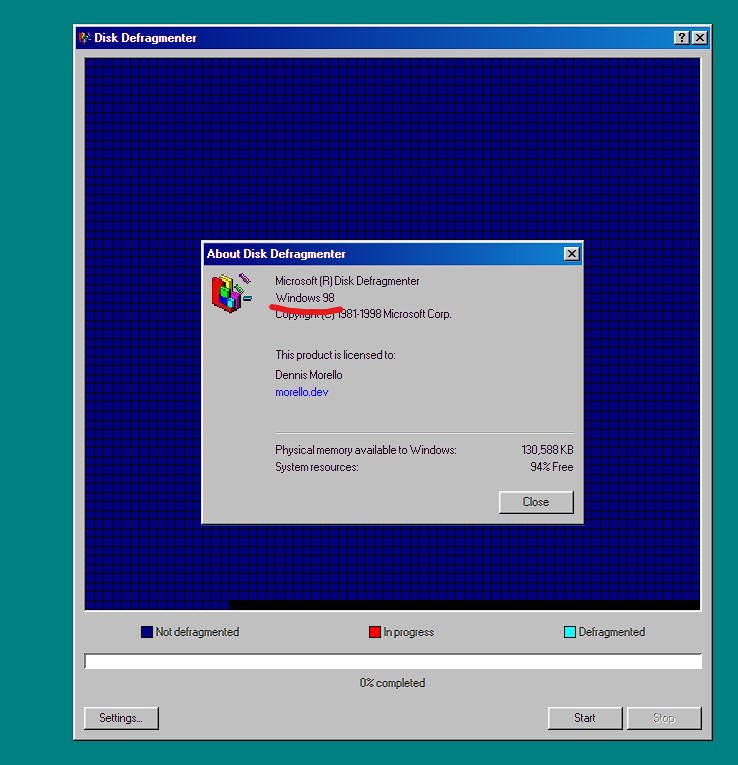Click the 'About Disk Defragmenter' dialog title

pos(276,254)
